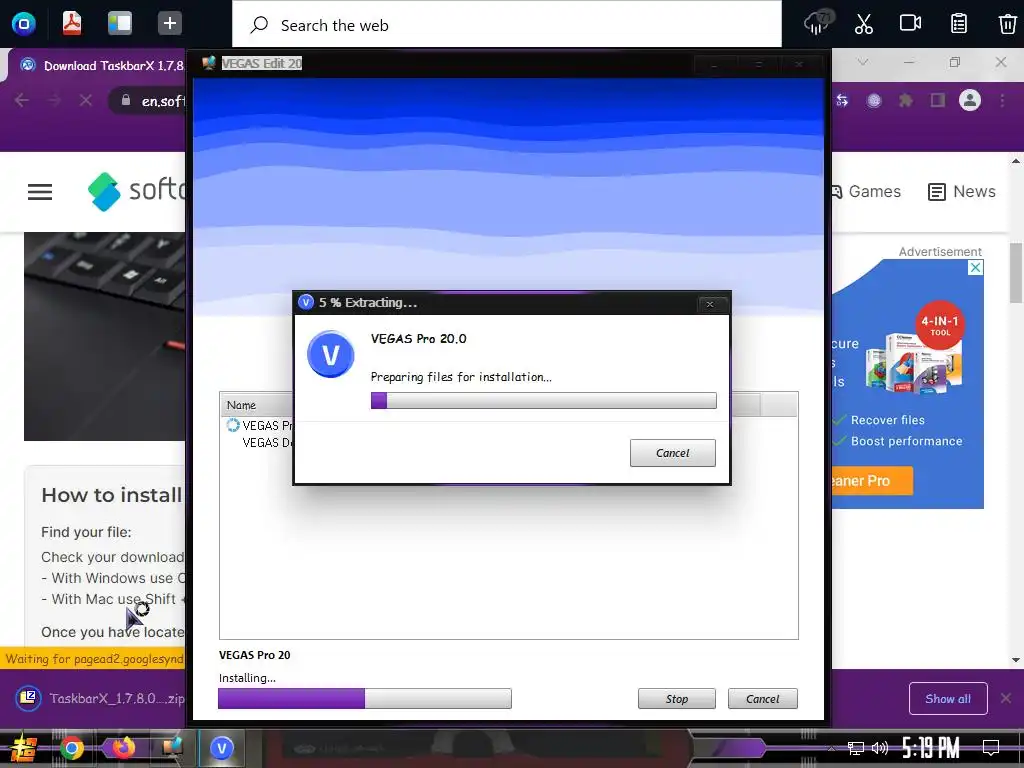Click the translate icon in browser toolbar
The height and width of the screenshot is (768, 1024).
(x=842, y=101)
